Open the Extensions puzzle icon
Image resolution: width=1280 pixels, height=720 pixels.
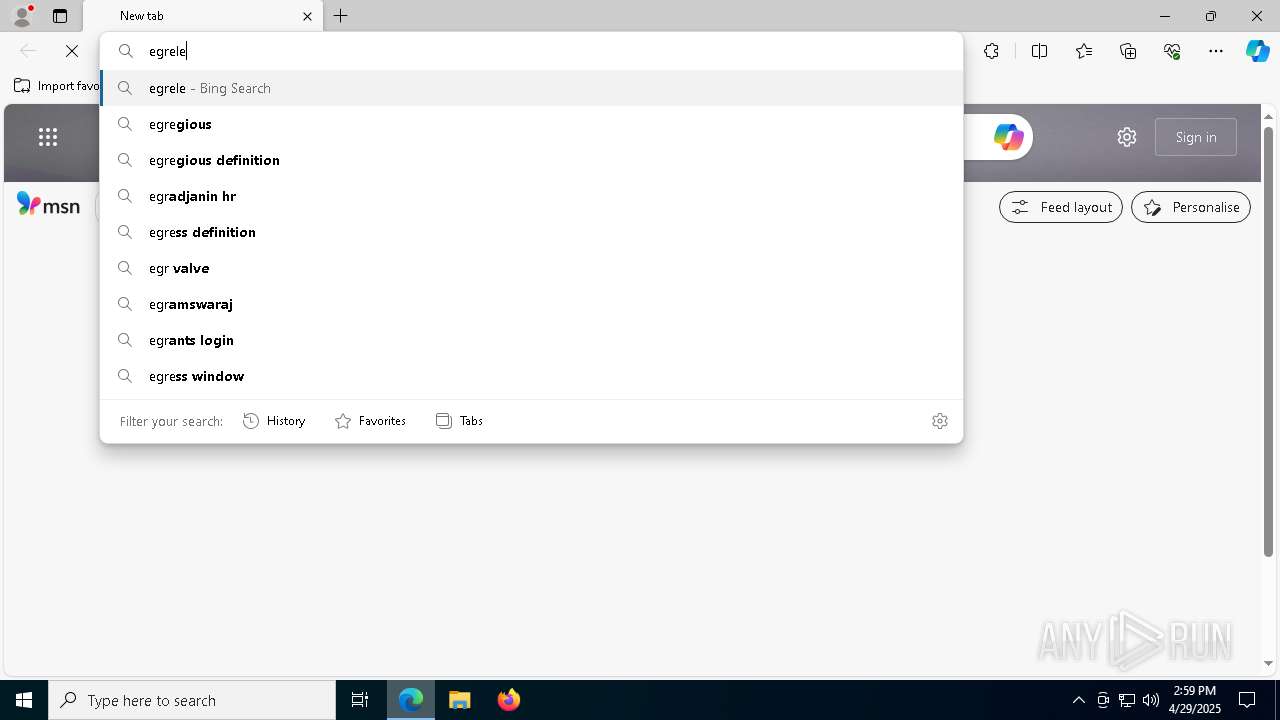[x=991, y=51]
